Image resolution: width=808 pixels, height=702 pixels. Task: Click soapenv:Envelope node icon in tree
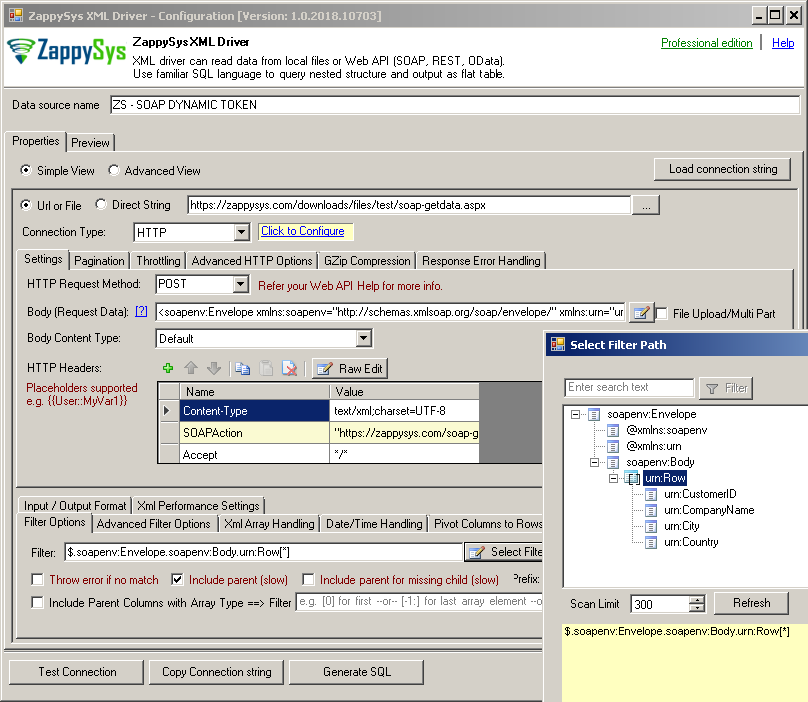594,414
